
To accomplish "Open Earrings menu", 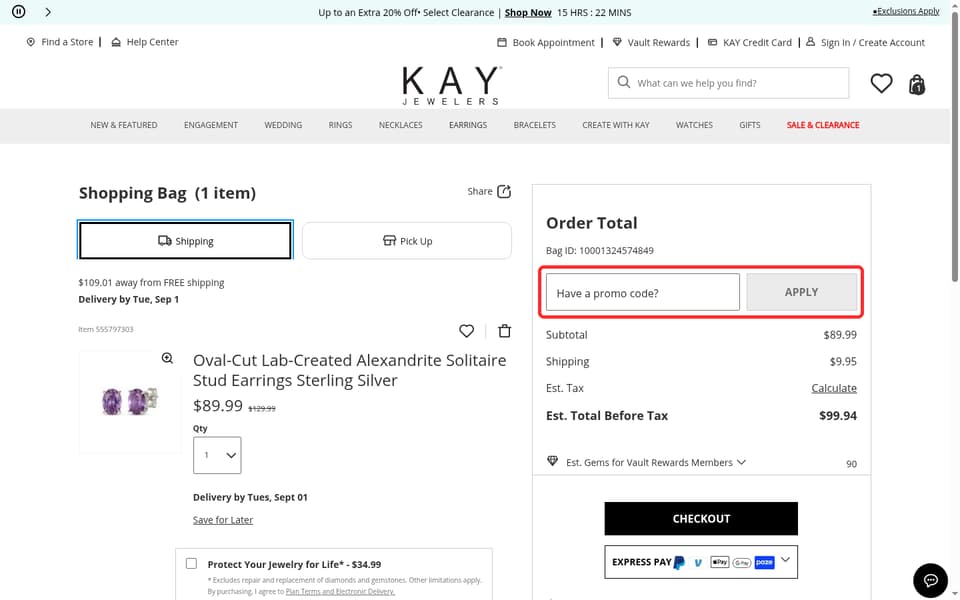I will (468, 125).
